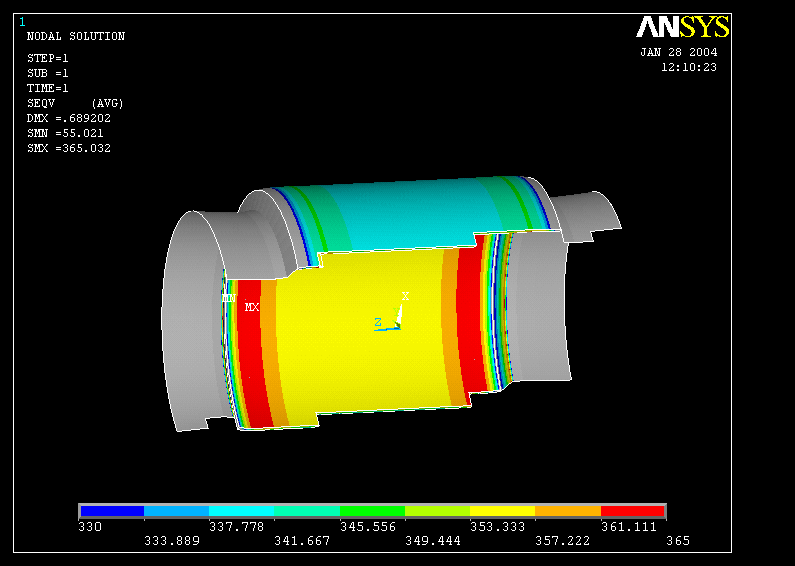
Task: Click the NODAL SOLUTION title text
Action: [76, 37]
